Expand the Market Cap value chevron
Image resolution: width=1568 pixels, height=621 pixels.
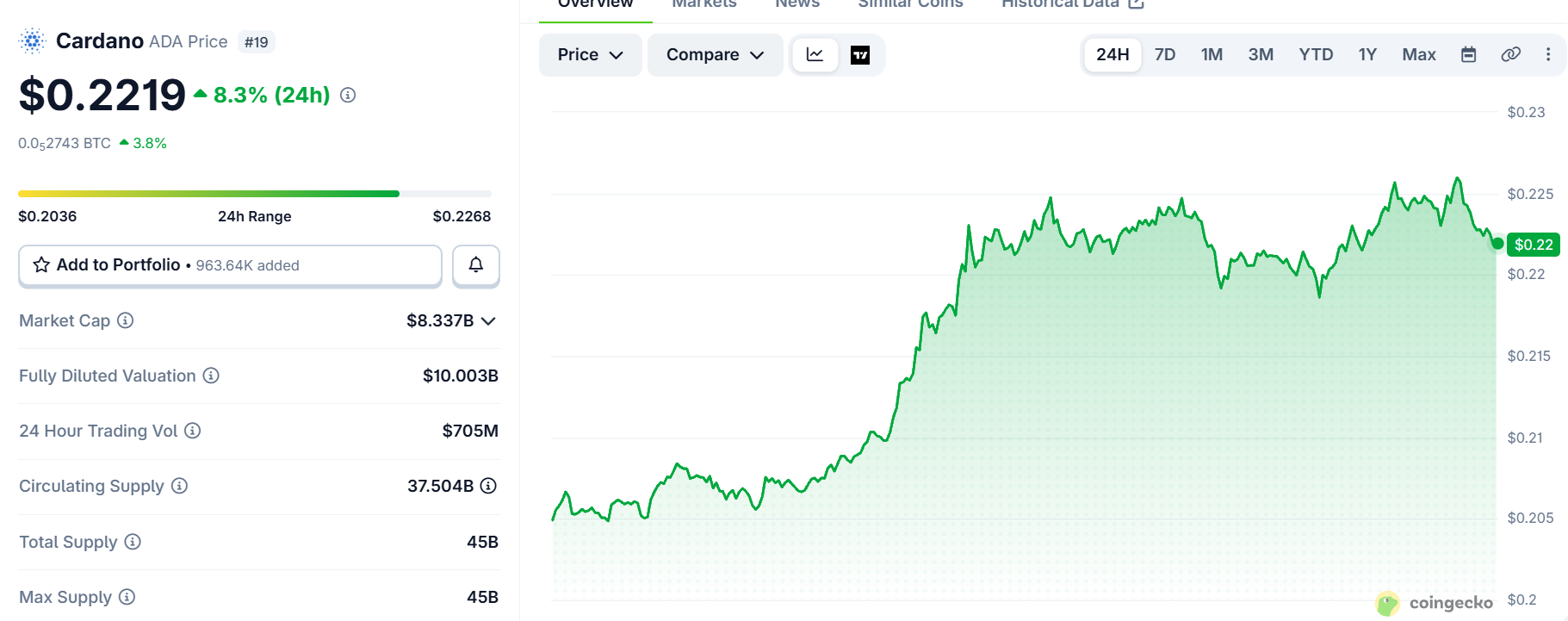[x=488, y=320]
